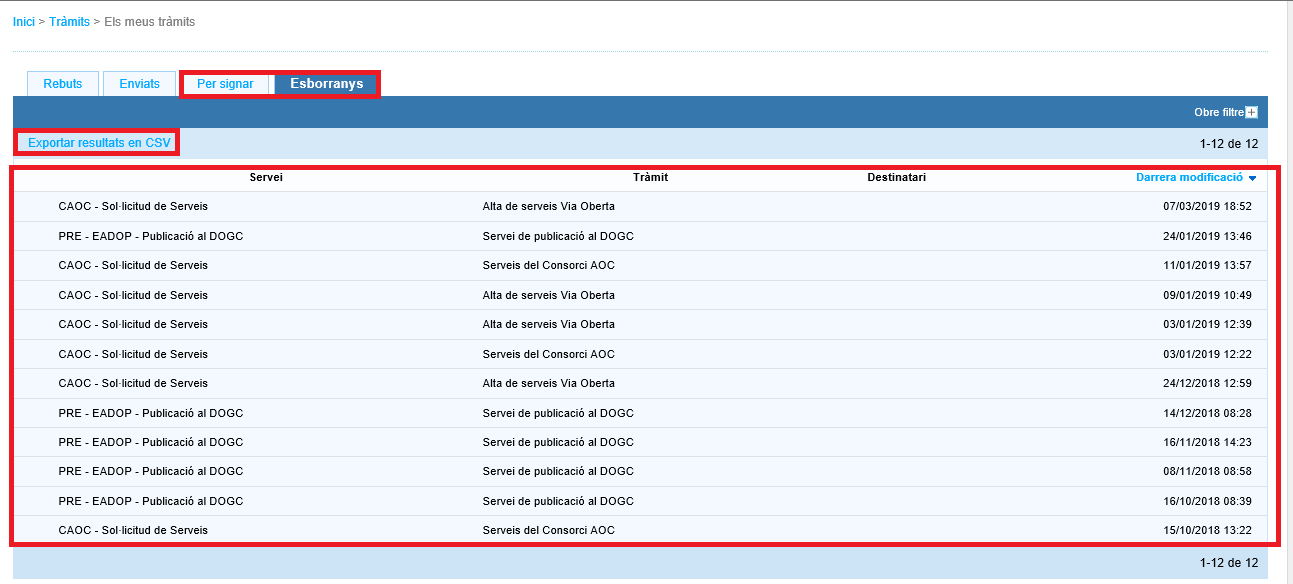Click the Servei column header
1293x584 pixels.
point(266,177)
